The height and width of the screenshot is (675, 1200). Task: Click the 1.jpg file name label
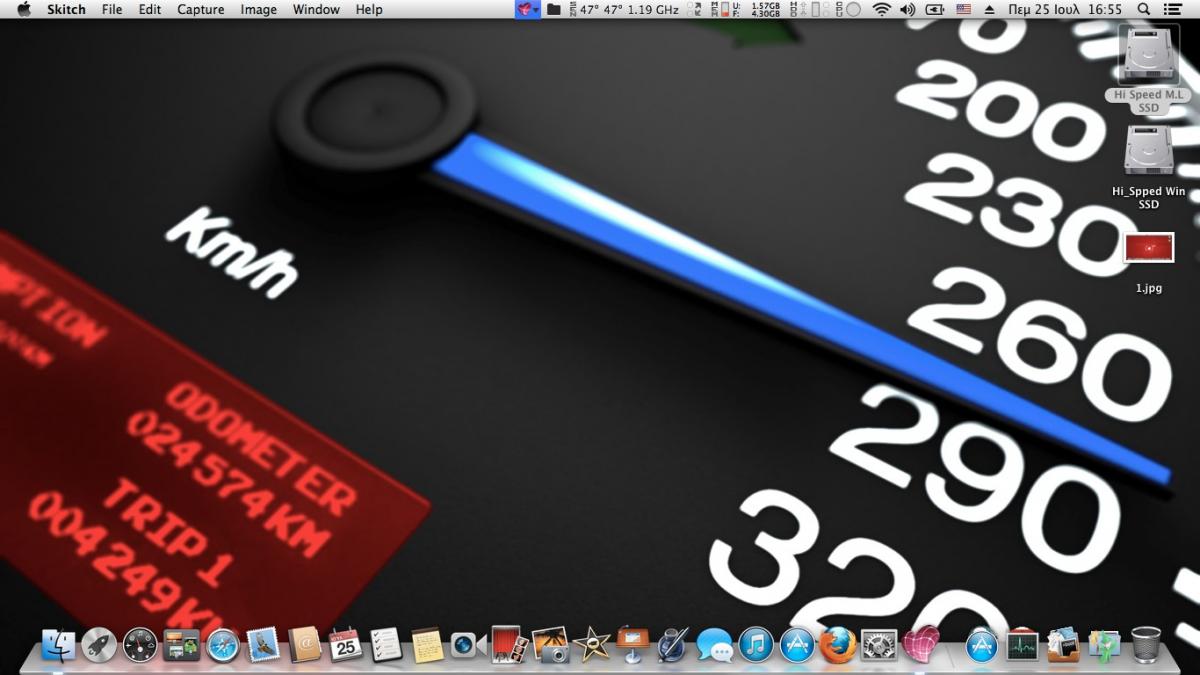coord(1148,288)
